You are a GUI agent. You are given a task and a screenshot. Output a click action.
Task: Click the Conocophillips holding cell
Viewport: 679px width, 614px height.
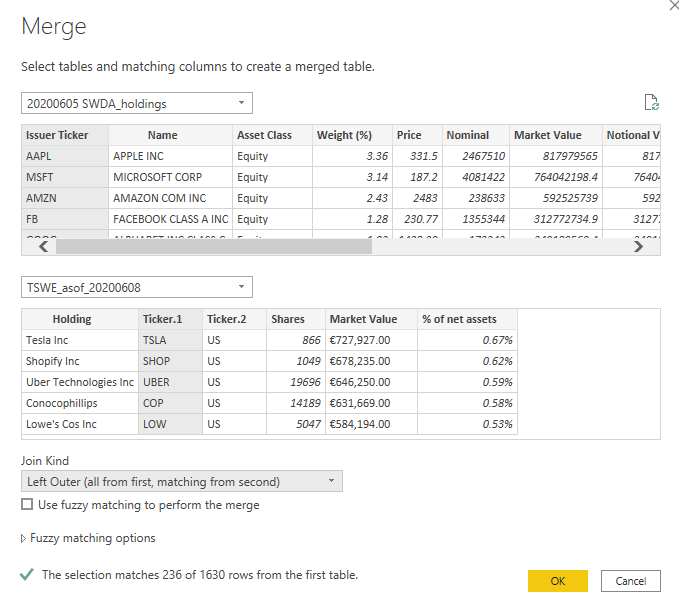(x=80, y=403)
